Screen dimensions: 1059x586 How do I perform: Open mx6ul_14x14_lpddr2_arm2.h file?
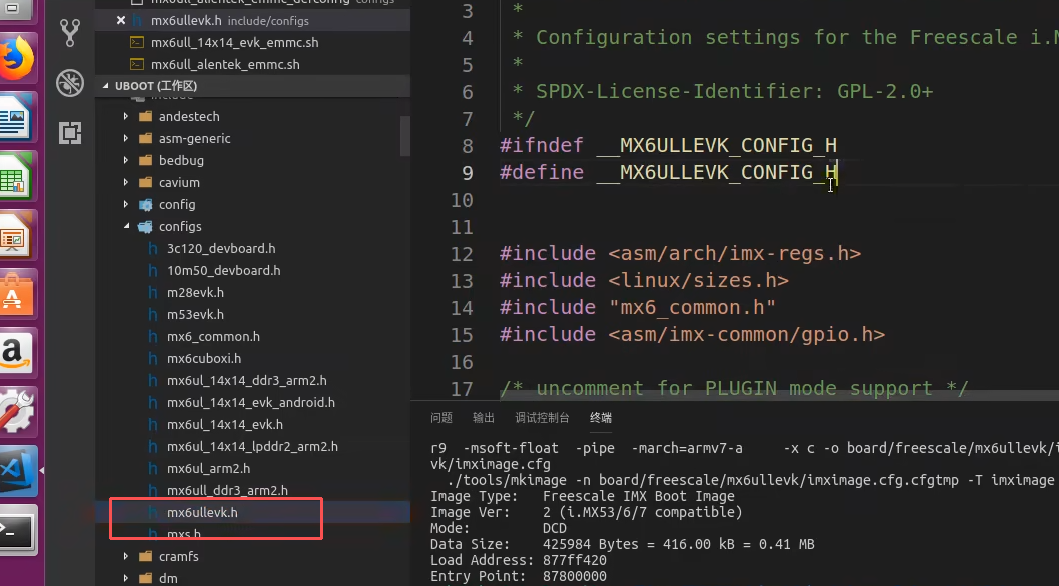(252, 446)
